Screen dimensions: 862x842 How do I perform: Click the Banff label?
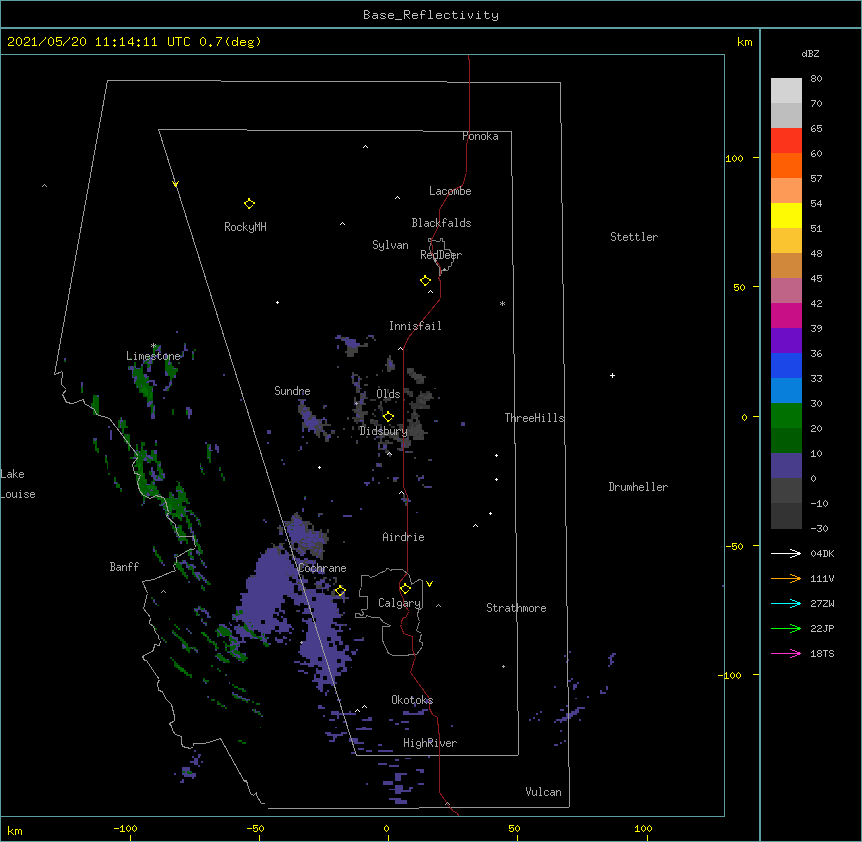[x=124, y=567]
